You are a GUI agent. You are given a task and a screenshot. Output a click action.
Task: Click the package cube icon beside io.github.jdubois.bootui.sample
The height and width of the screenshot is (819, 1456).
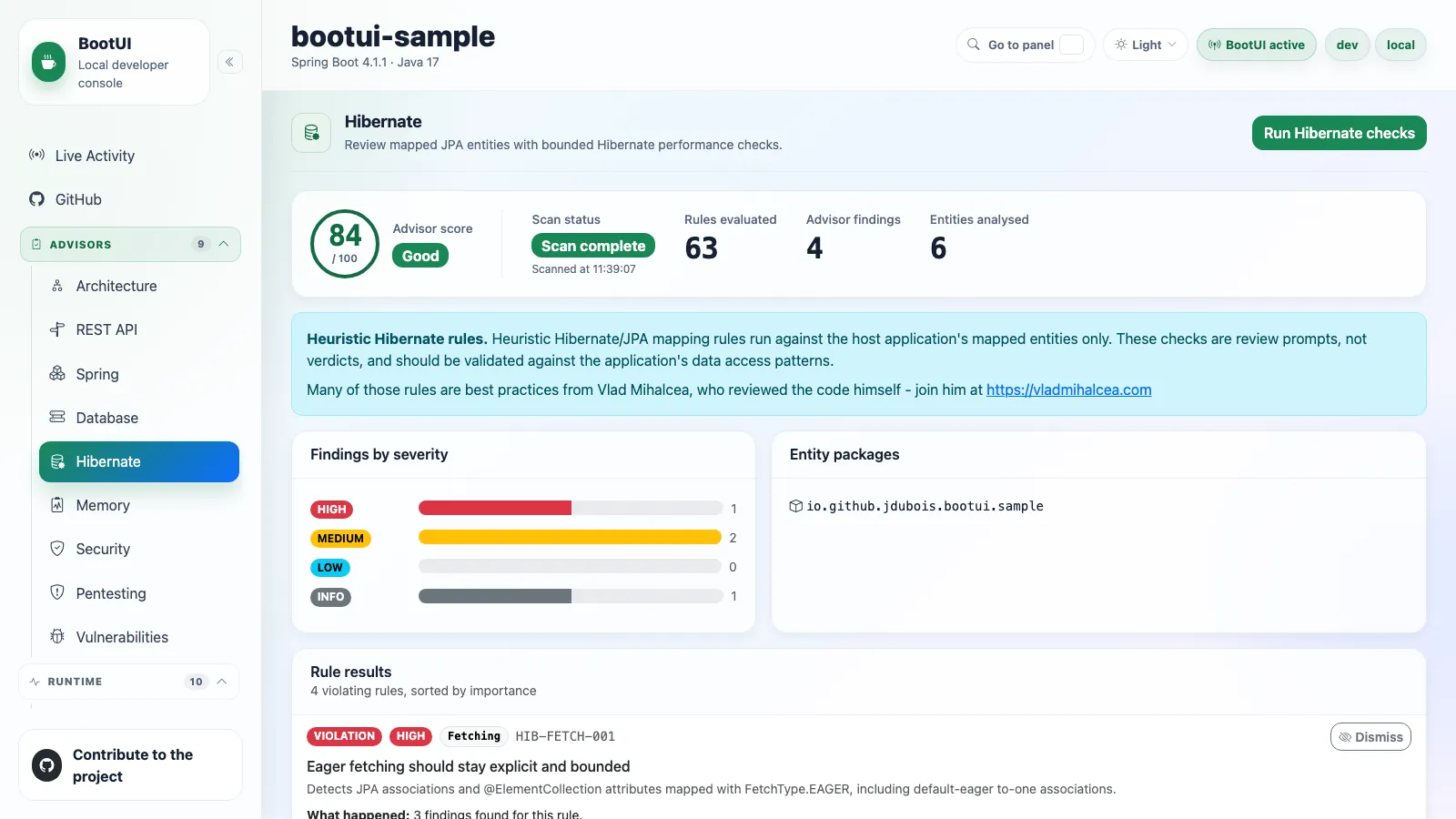(796, 506)
